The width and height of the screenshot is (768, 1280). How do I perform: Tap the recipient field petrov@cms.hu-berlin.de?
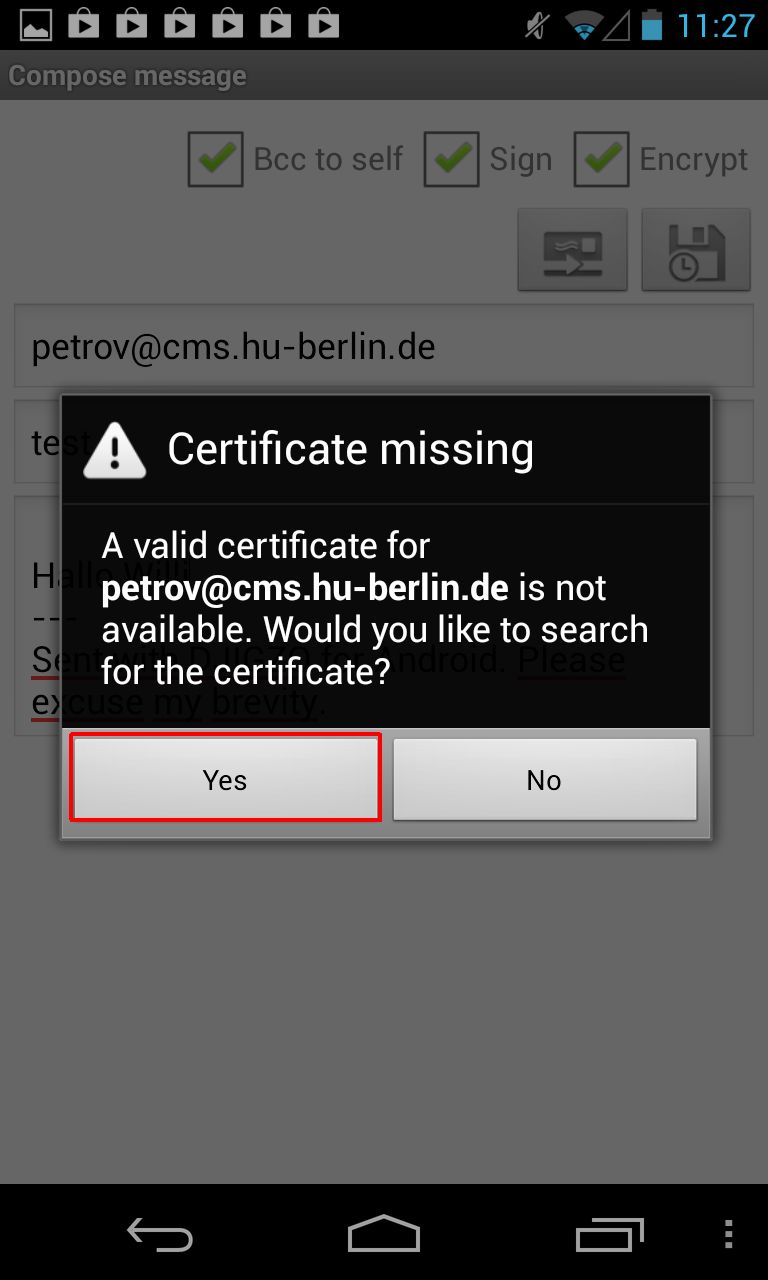pyautogui.click(x=384, y=346)
